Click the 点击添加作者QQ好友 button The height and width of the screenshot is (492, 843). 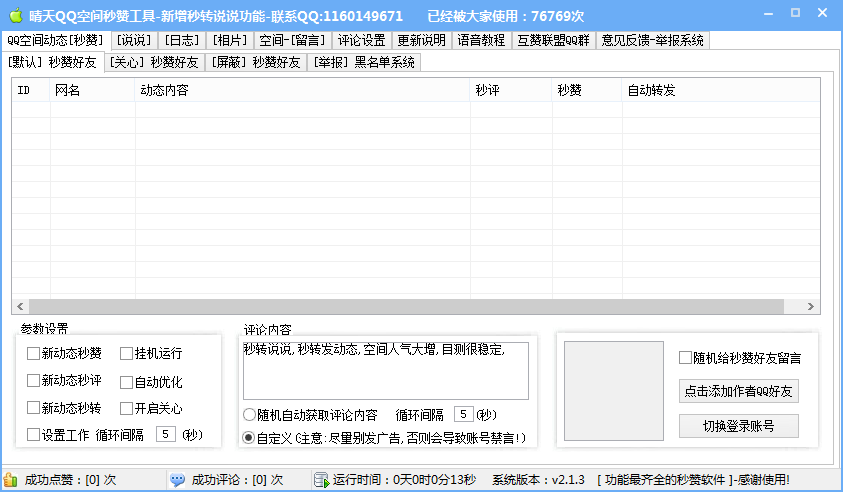(x=738, y=391)
